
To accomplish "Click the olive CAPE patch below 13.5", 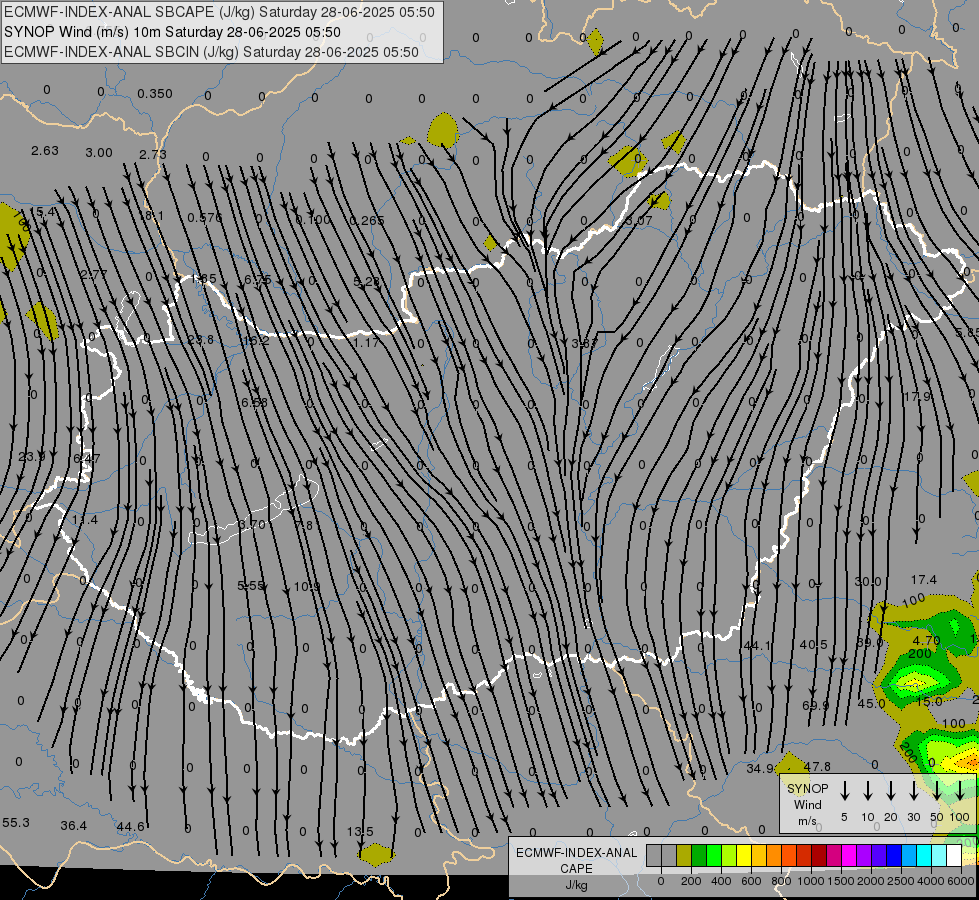I will point(376,854).
